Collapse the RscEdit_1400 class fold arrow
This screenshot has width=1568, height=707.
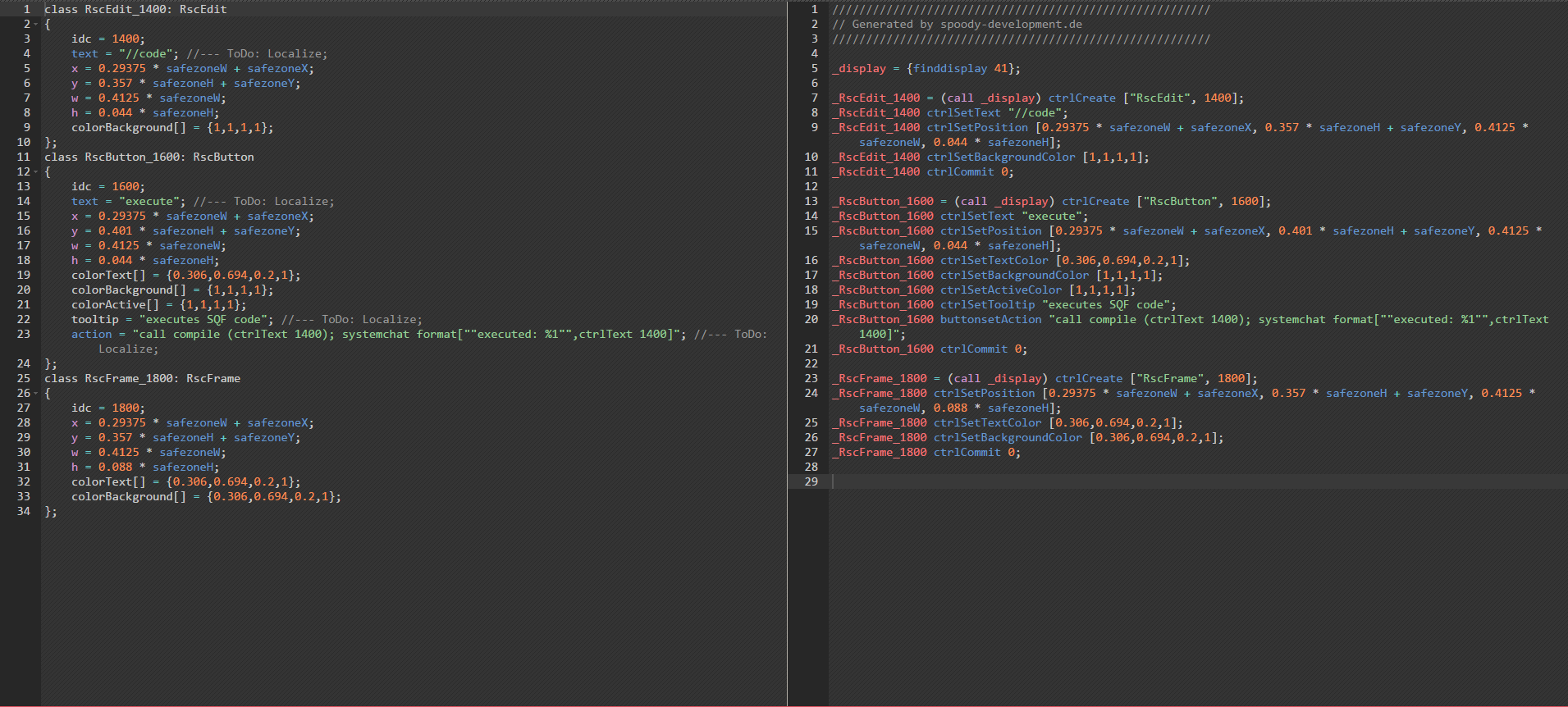point(36,25)
